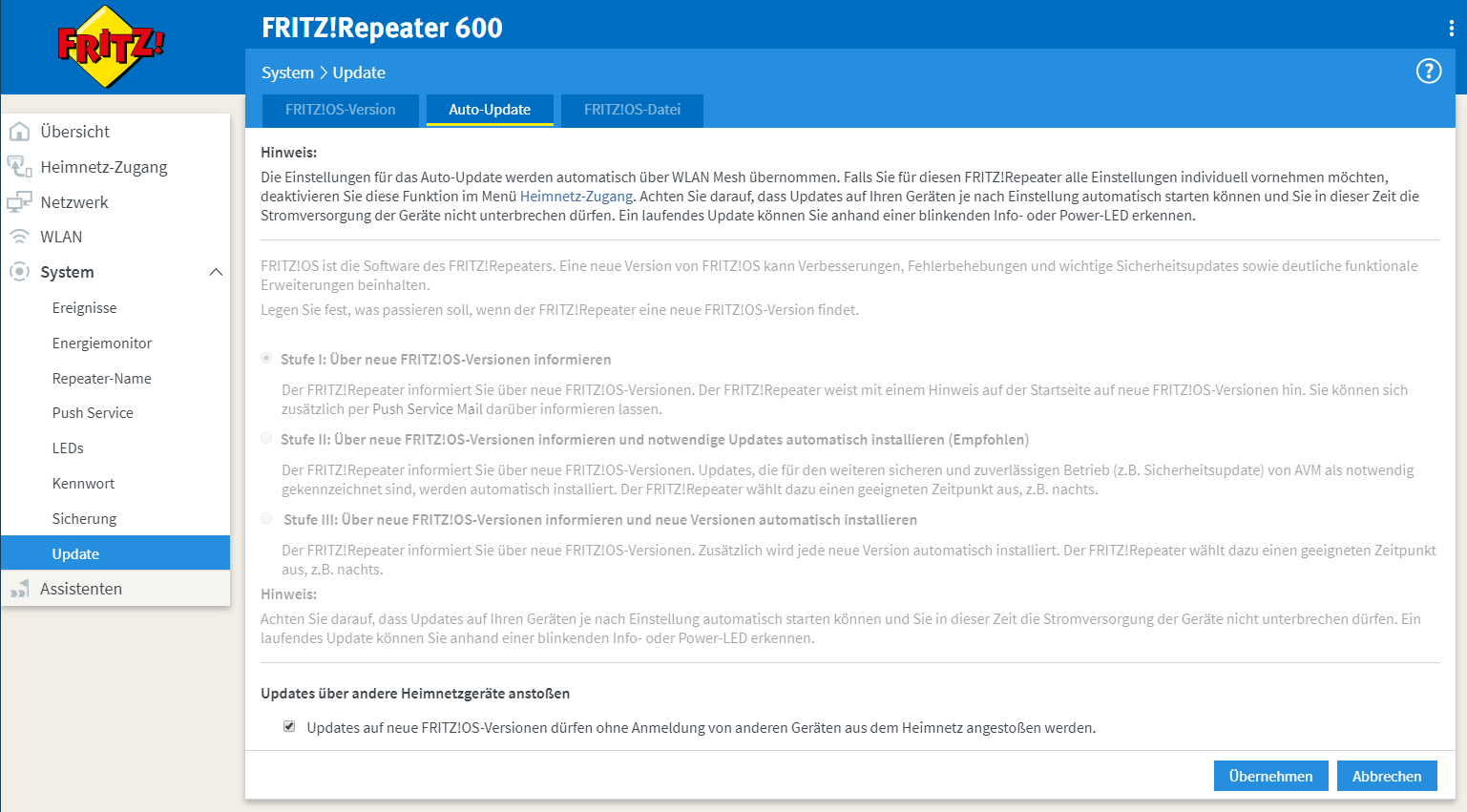Follow the Heimnetz-Zugang link in the note

point(576,197)
